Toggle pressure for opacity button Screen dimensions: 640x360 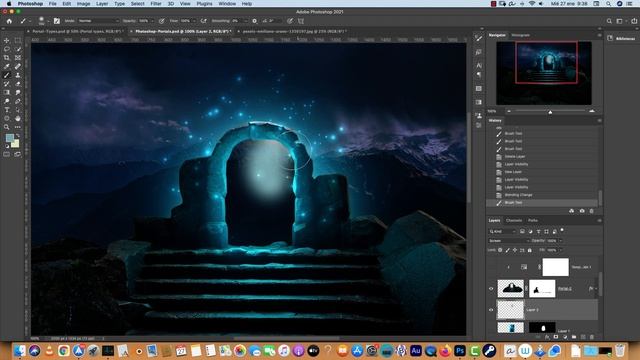162,21
